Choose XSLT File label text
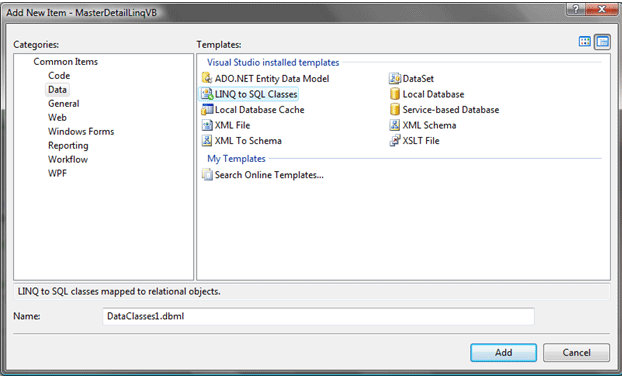622x378 pixels. click(421, 140)
